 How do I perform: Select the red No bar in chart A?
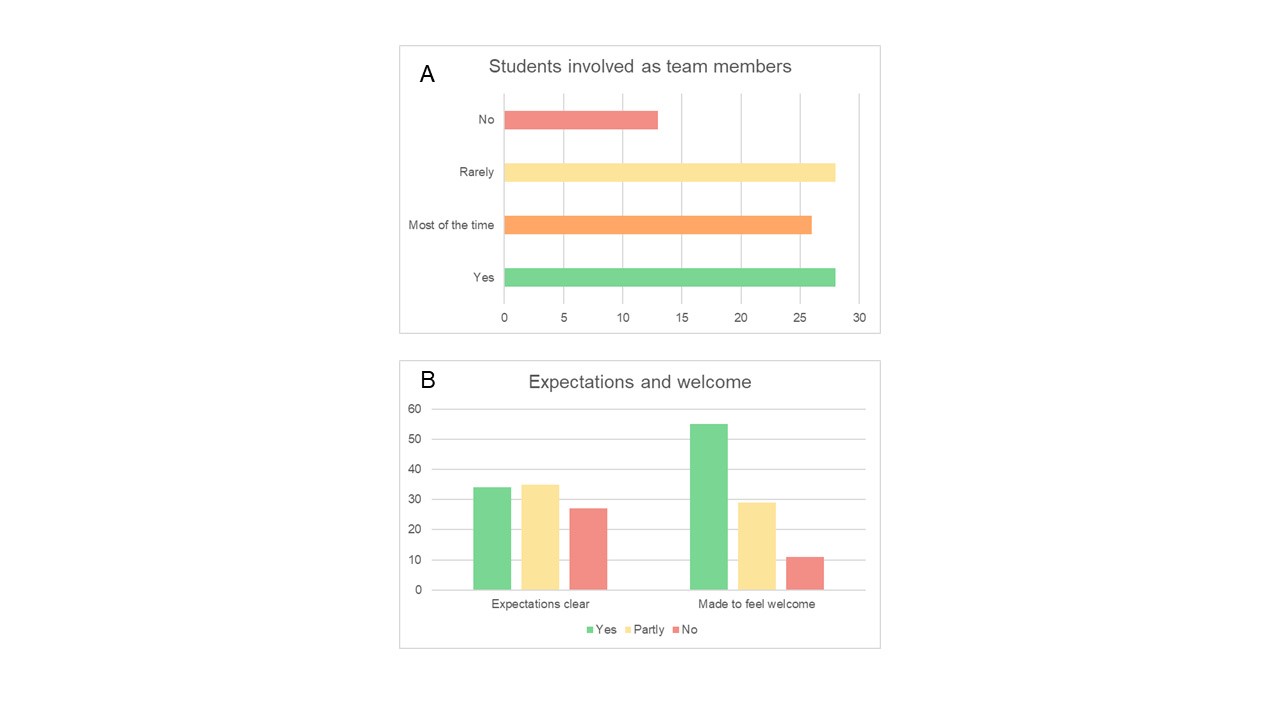580,120
